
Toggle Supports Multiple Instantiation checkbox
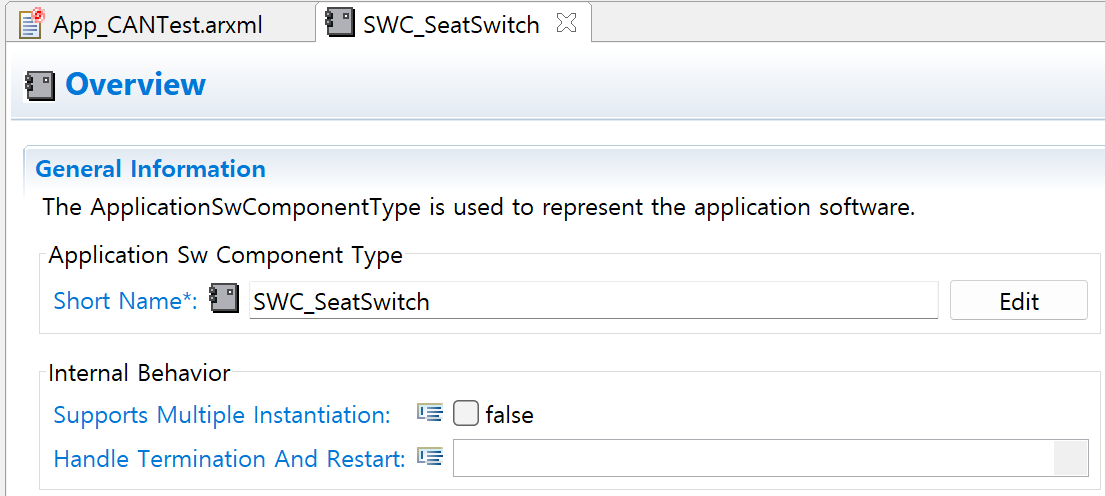coord(466,414)
